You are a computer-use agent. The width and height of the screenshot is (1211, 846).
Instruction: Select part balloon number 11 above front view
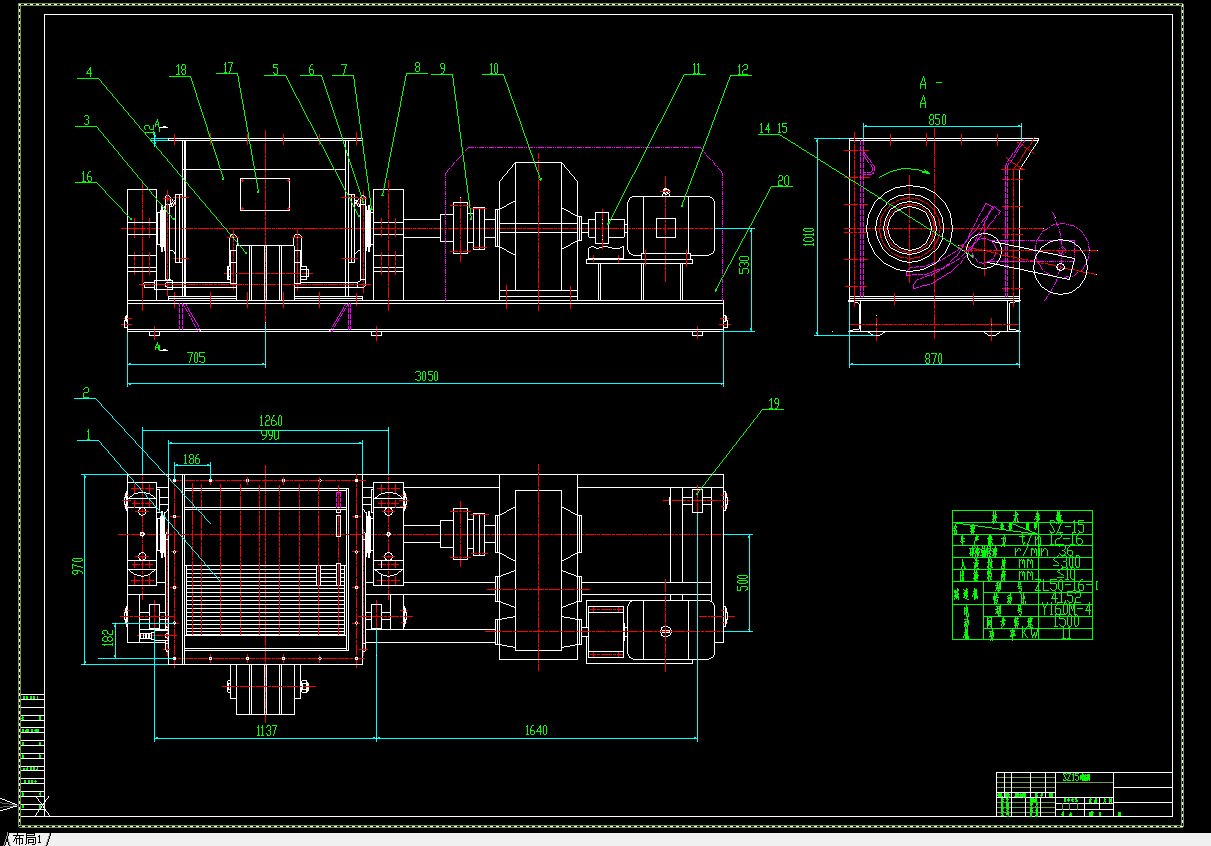click(696, 69)
